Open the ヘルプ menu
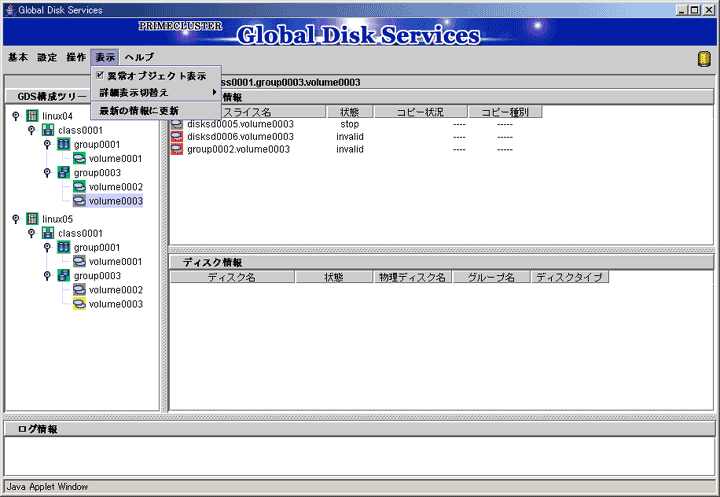 coord(140,57)
